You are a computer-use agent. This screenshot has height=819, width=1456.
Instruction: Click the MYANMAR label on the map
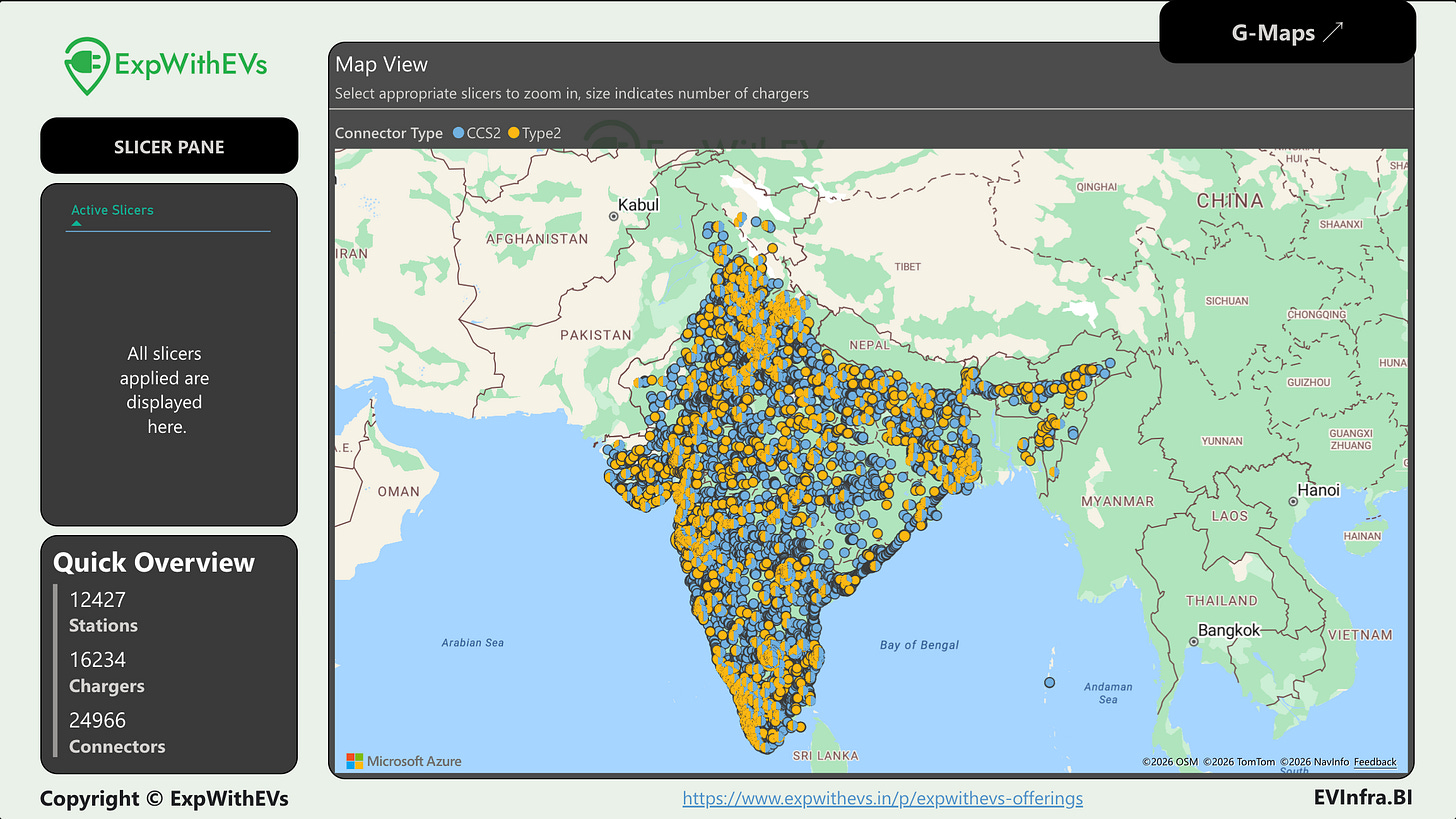click(1117, 501)
